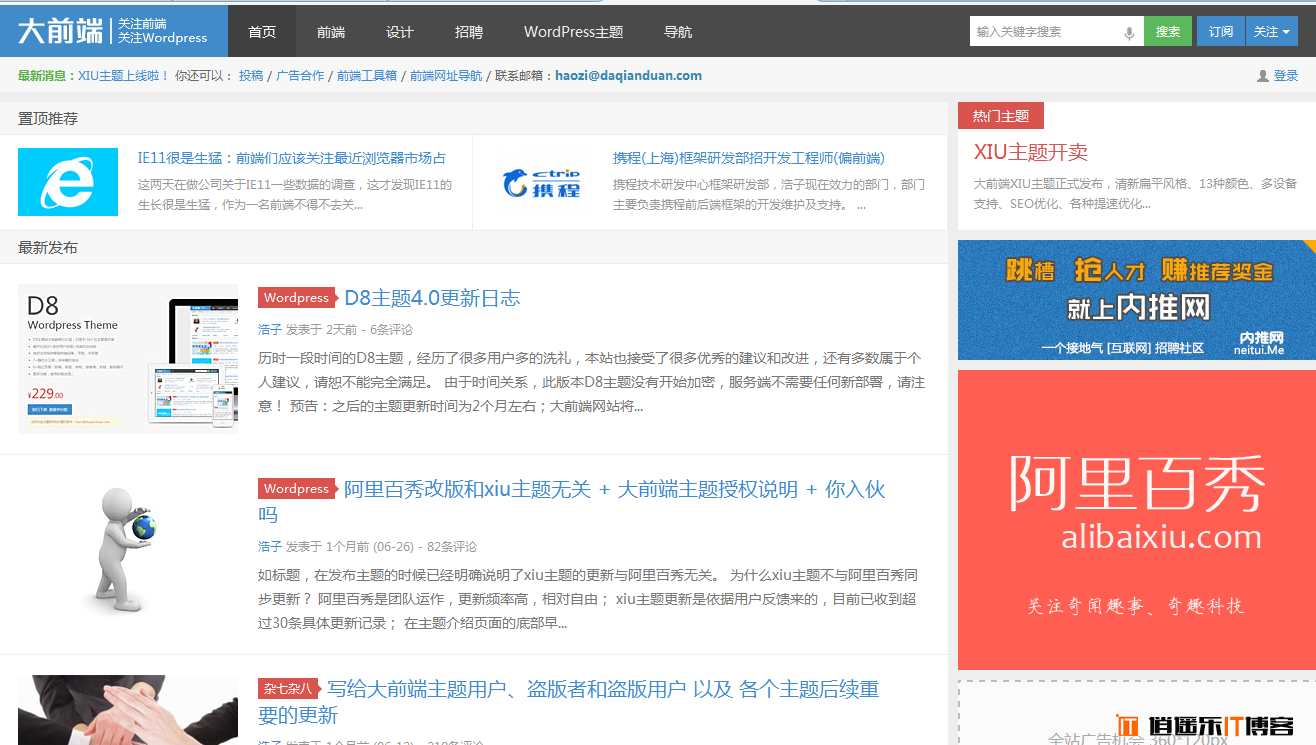Image resolution: width=1316 pixels, height=745 pixels.
Task: Click the microphone icon in search box
Action: pos(1130,32)
